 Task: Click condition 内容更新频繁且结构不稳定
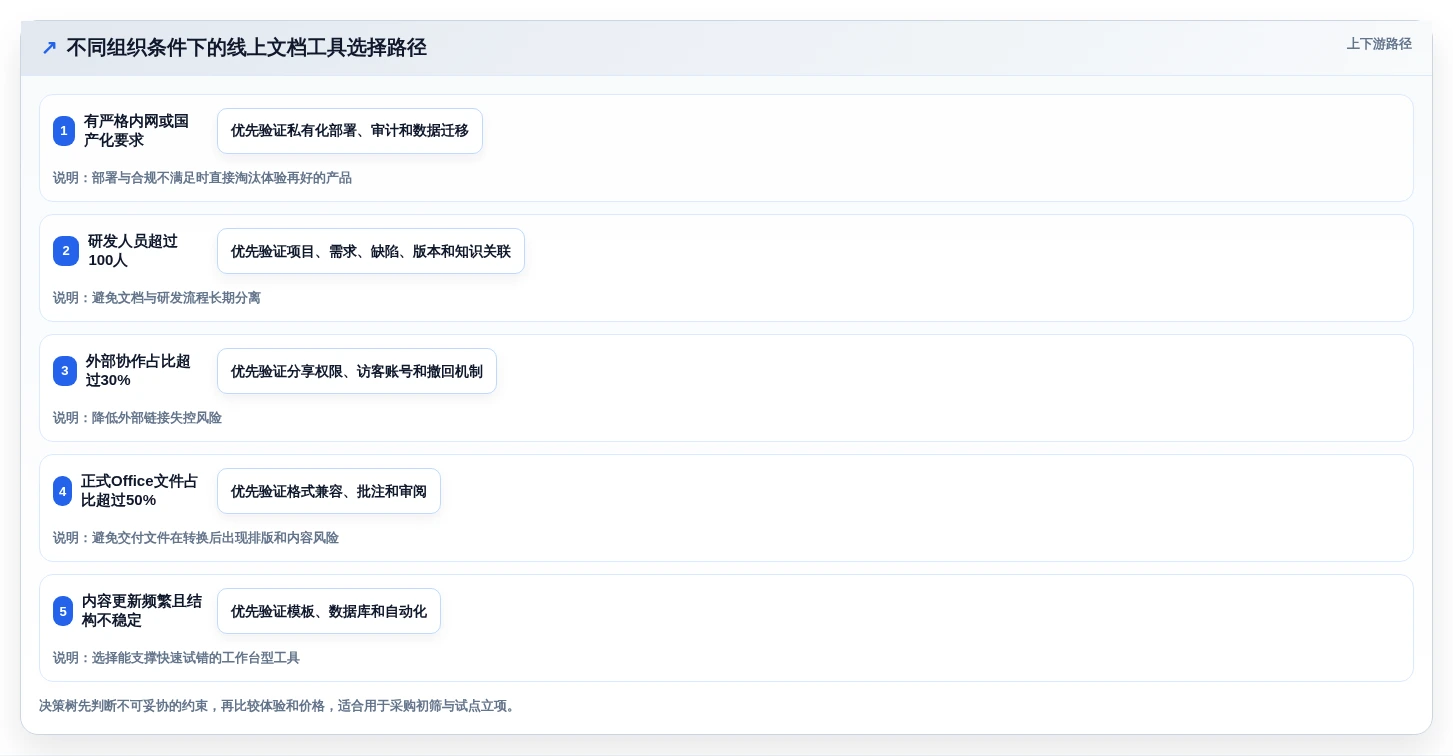click(x=142, y=611)
